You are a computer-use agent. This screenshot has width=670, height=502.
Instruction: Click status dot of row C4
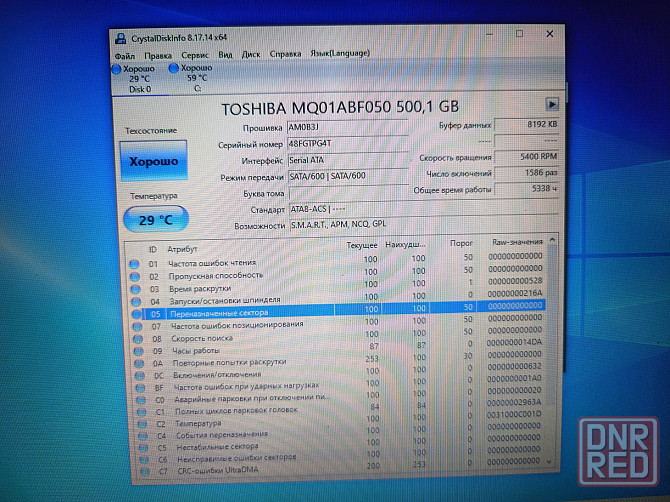(143, 436)
